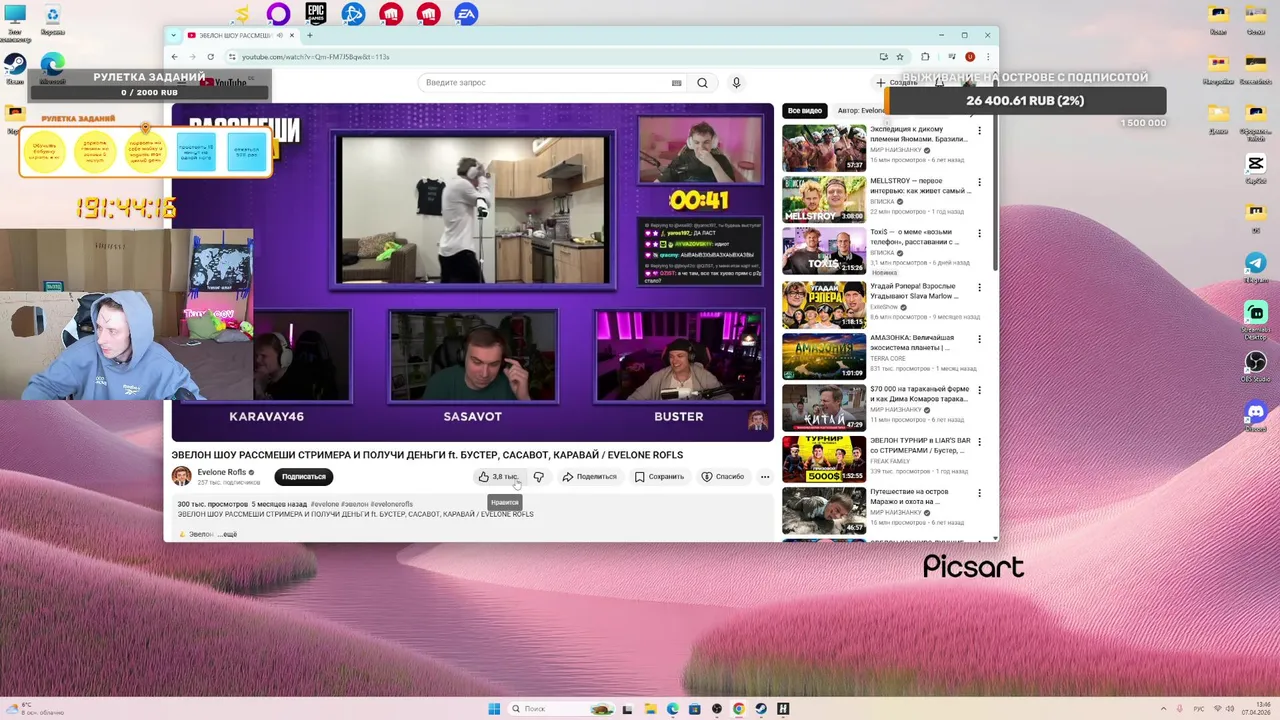Open Discord desktop shortcut

click(1256, 415)
